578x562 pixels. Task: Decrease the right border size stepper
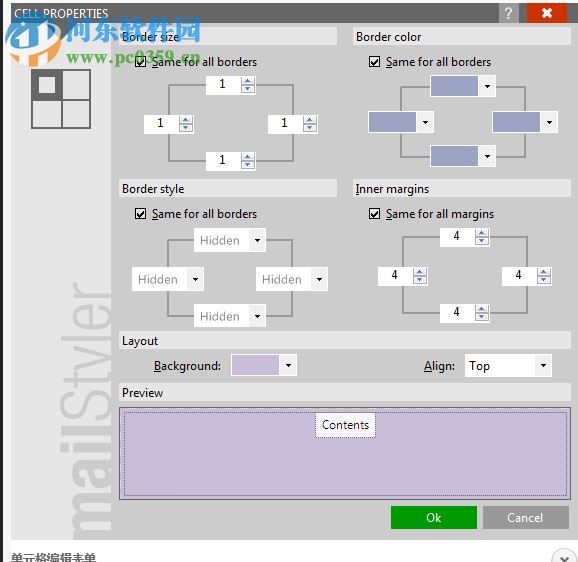[x=310, y=128]
